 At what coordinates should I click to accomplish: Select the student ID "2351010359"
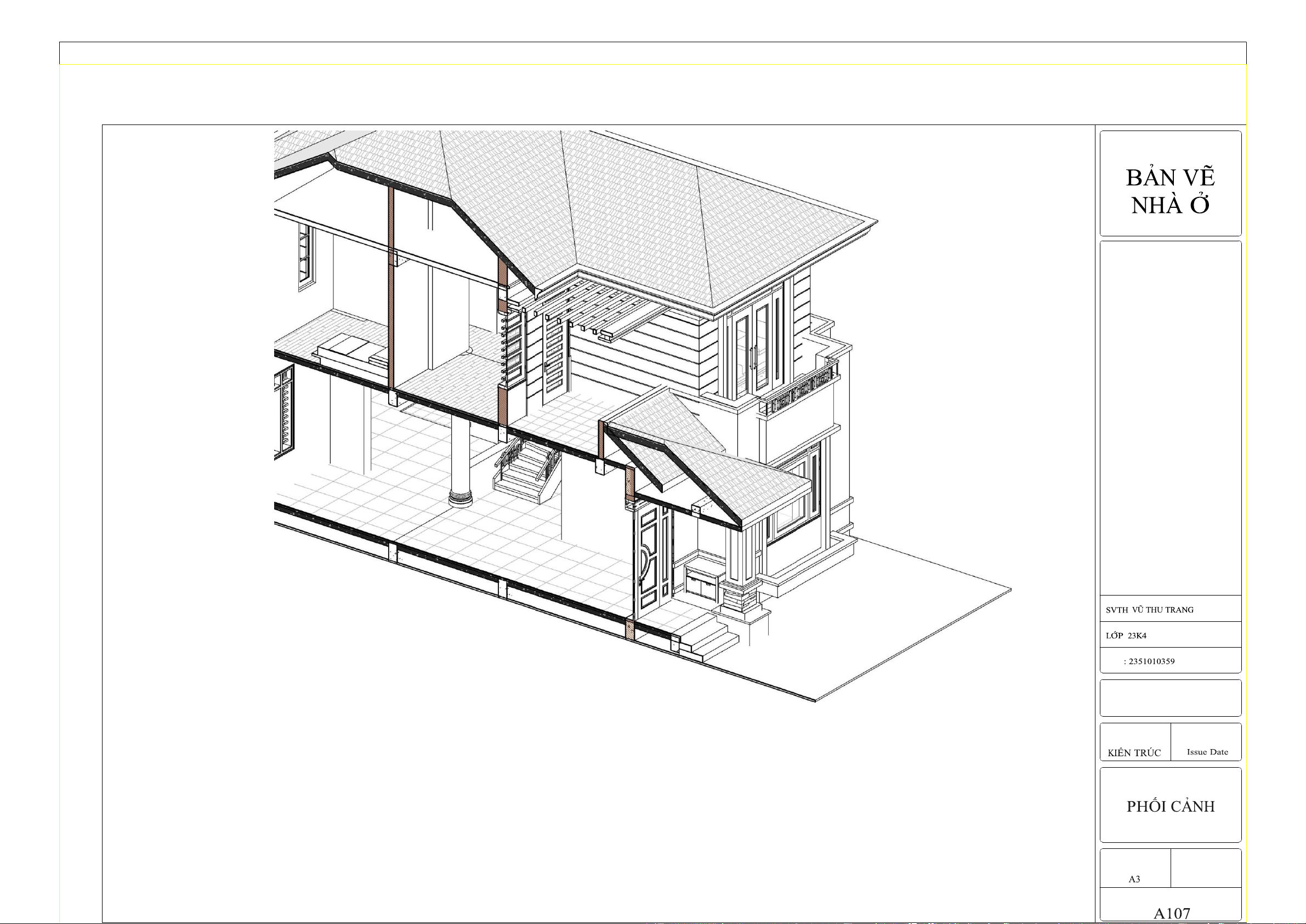pos(1151,661)
